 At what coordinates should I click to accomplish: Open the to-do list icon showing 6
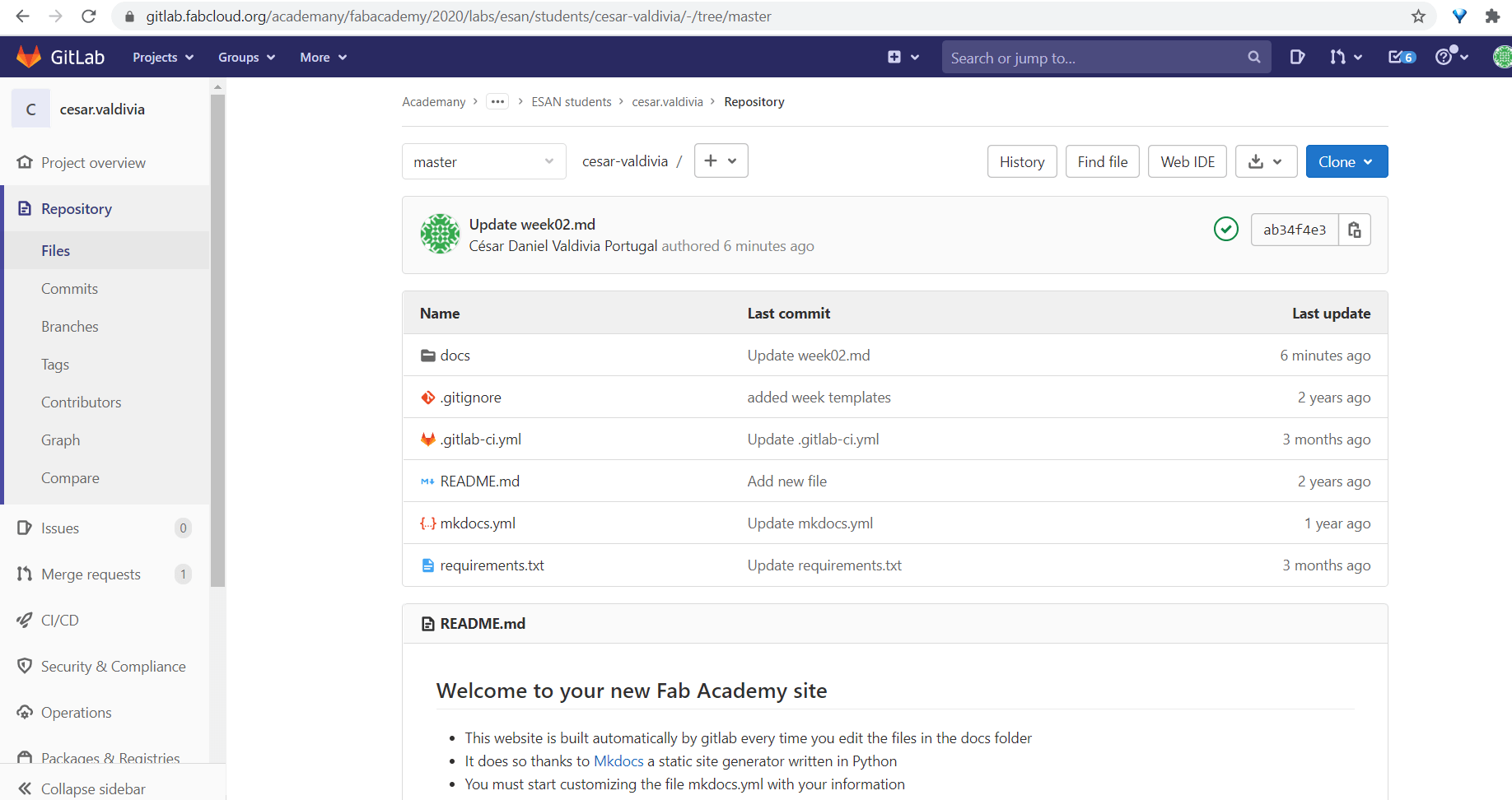[x=1402, y=57]
